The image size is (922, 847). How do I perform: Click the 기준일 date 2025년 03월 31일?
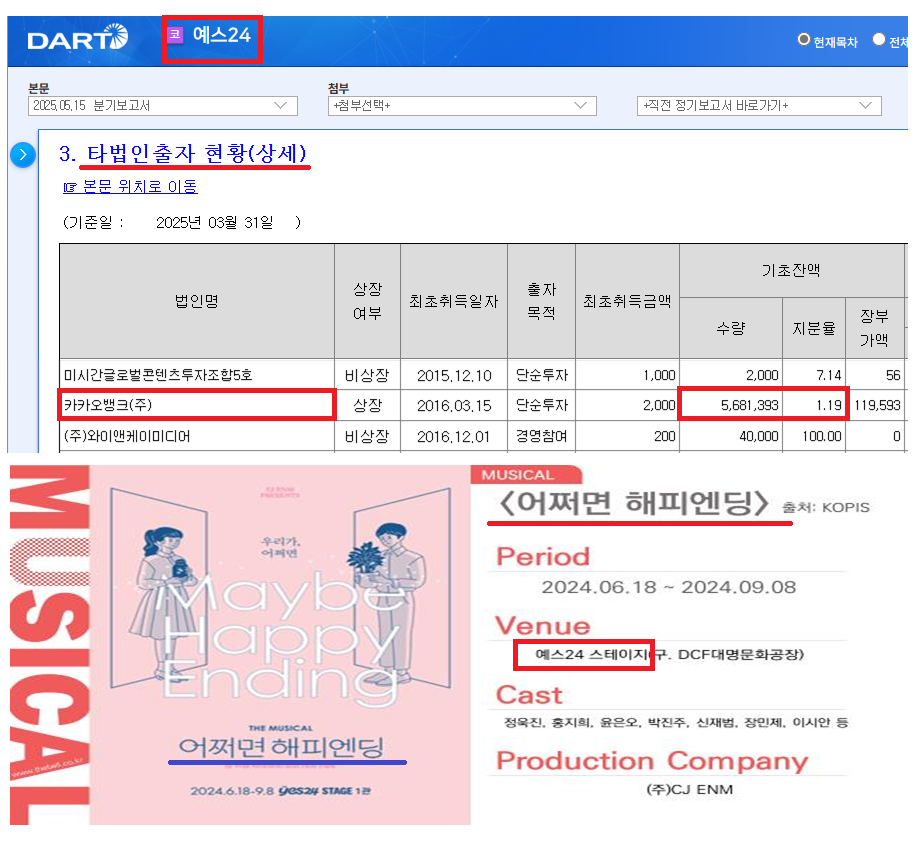point(215,222)
